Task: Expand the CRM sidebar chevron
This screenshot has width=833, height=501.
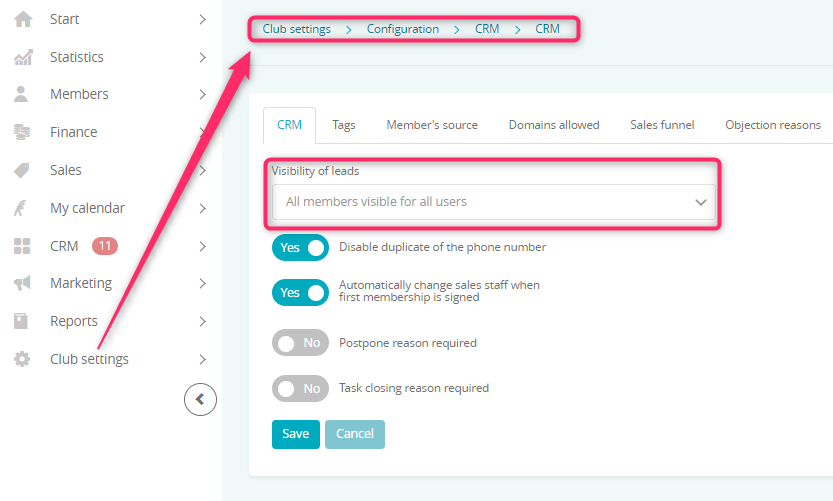Action: 202,247
